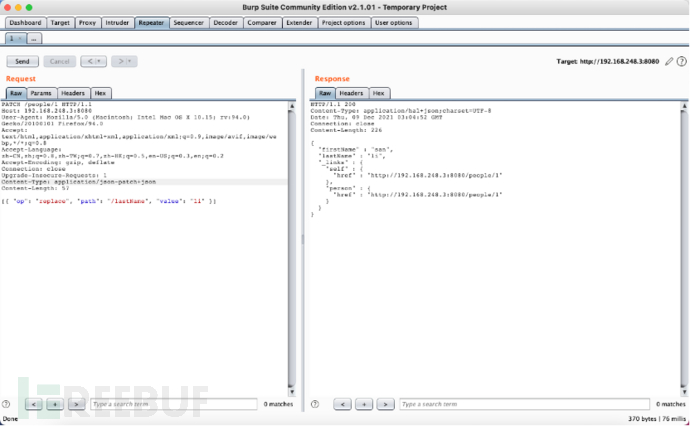
Task: Click the request pane scroll up arrow
Action: click(292, 106)
